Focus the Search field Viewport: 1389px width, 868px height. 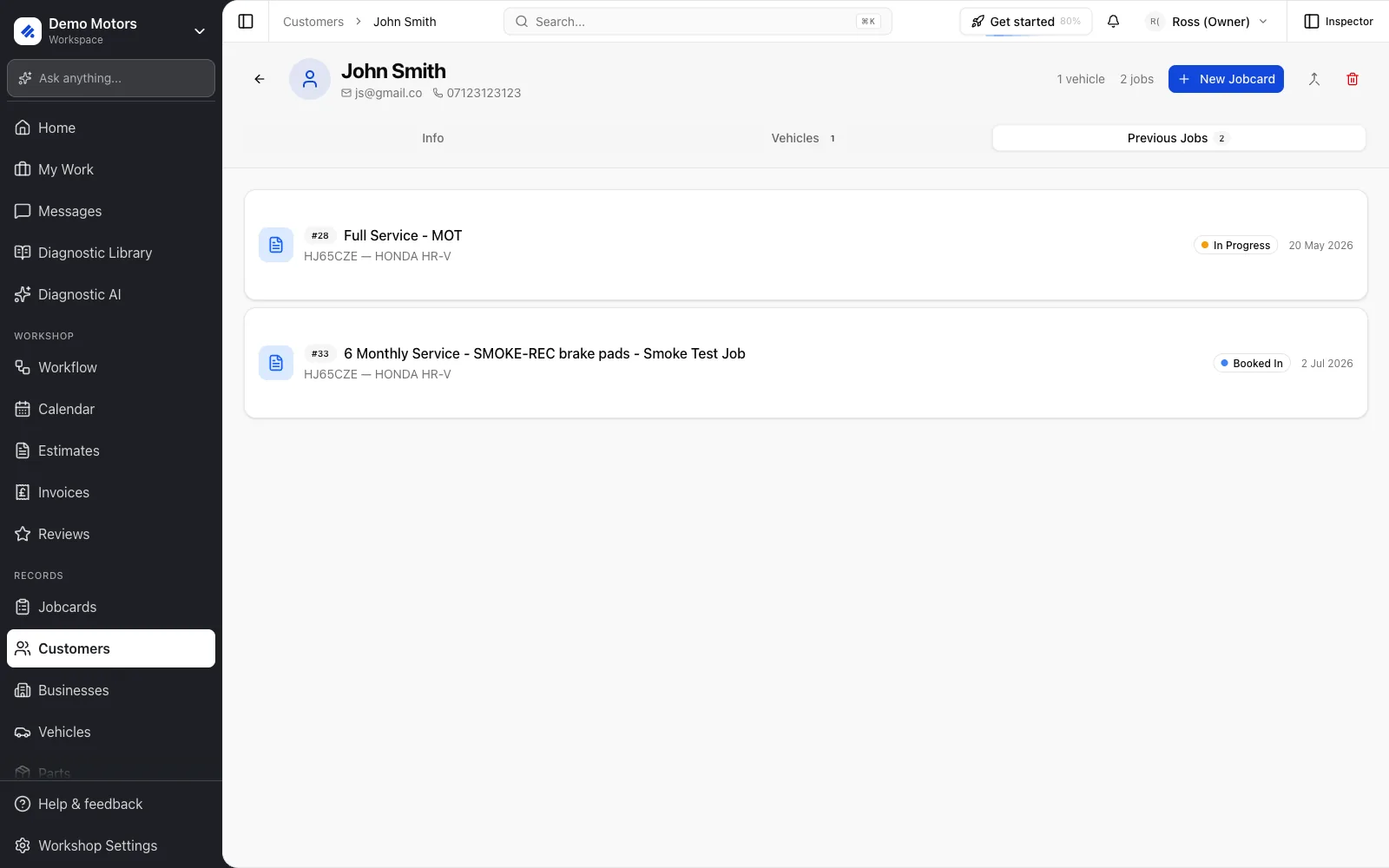point(698,22)
